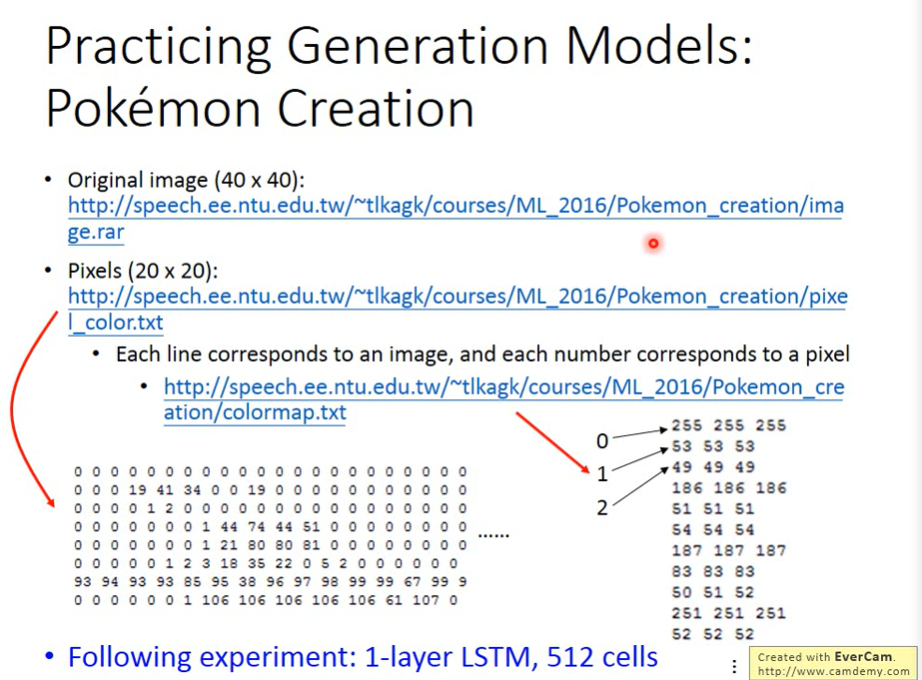
Task: Open the image.rar download link
Action: point(456,218)
